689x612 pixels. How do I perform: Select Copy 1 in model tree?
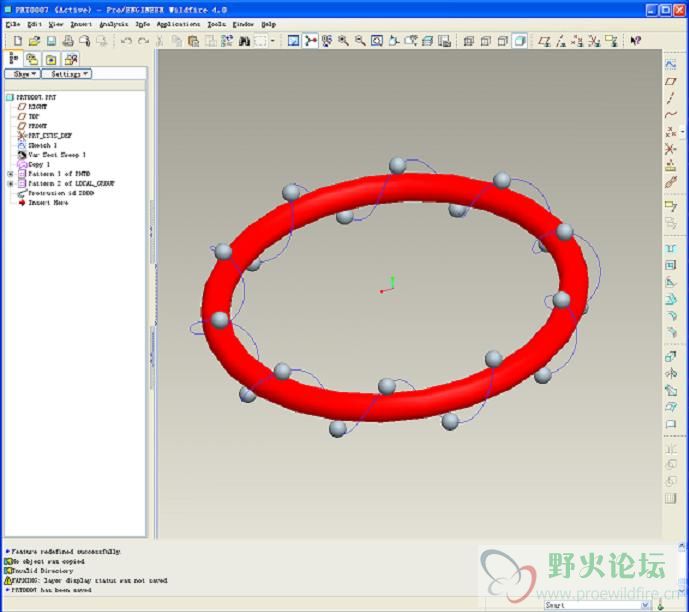point(34,164)
